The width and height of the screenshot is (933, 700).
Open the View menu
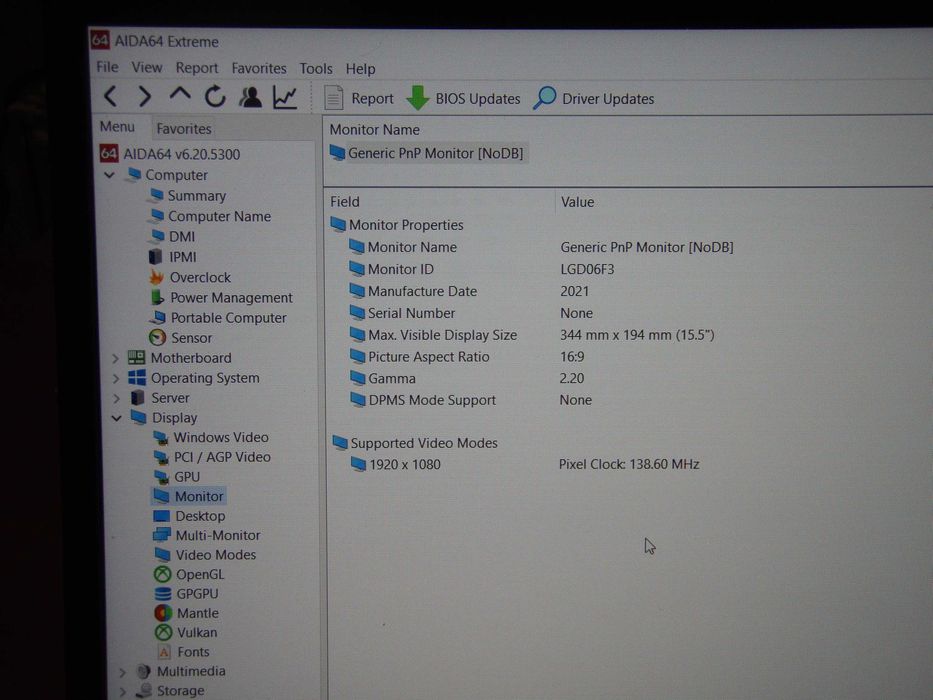point(146,68)
